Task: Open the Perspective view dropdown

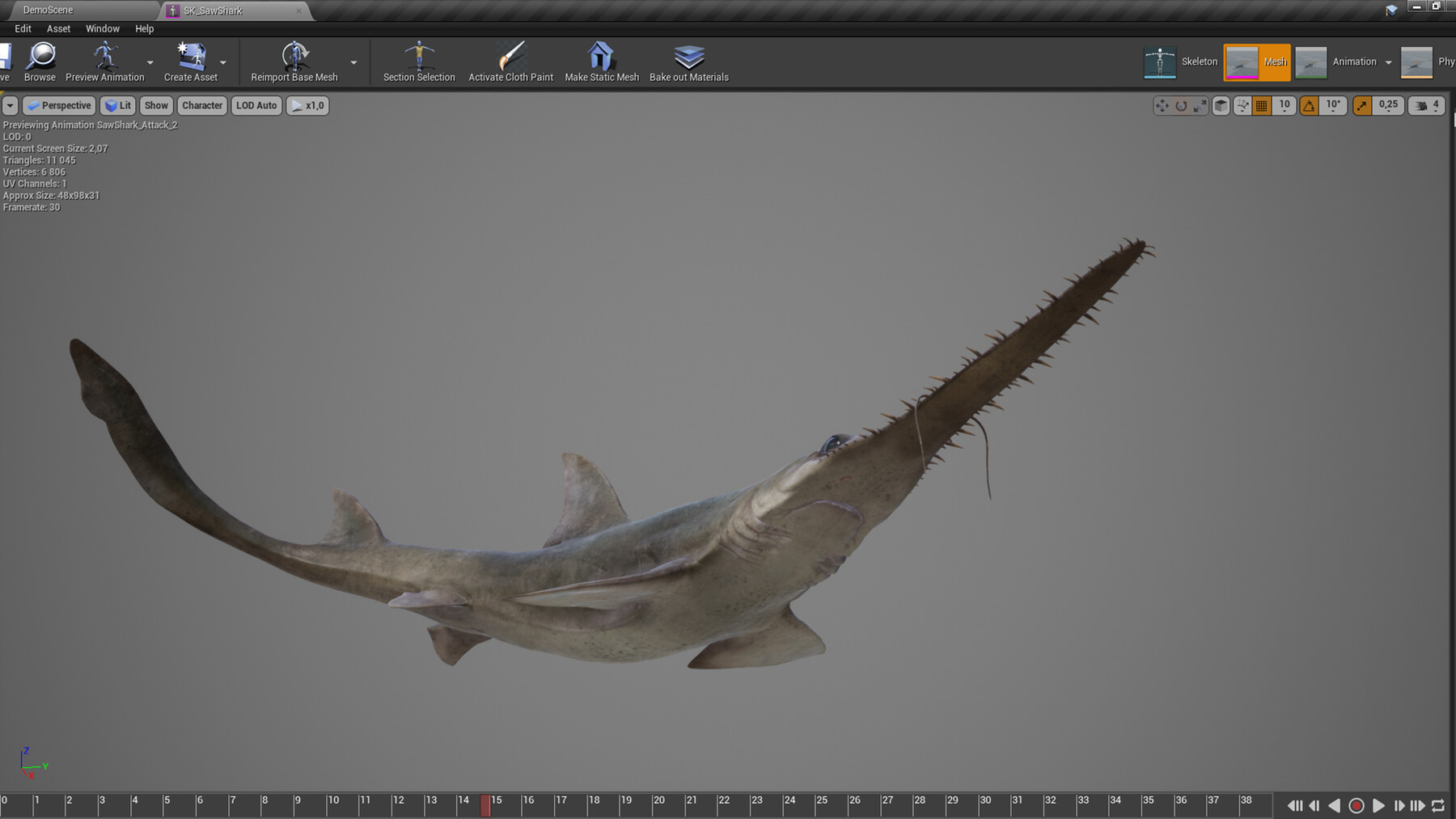Action: point(58,105)
